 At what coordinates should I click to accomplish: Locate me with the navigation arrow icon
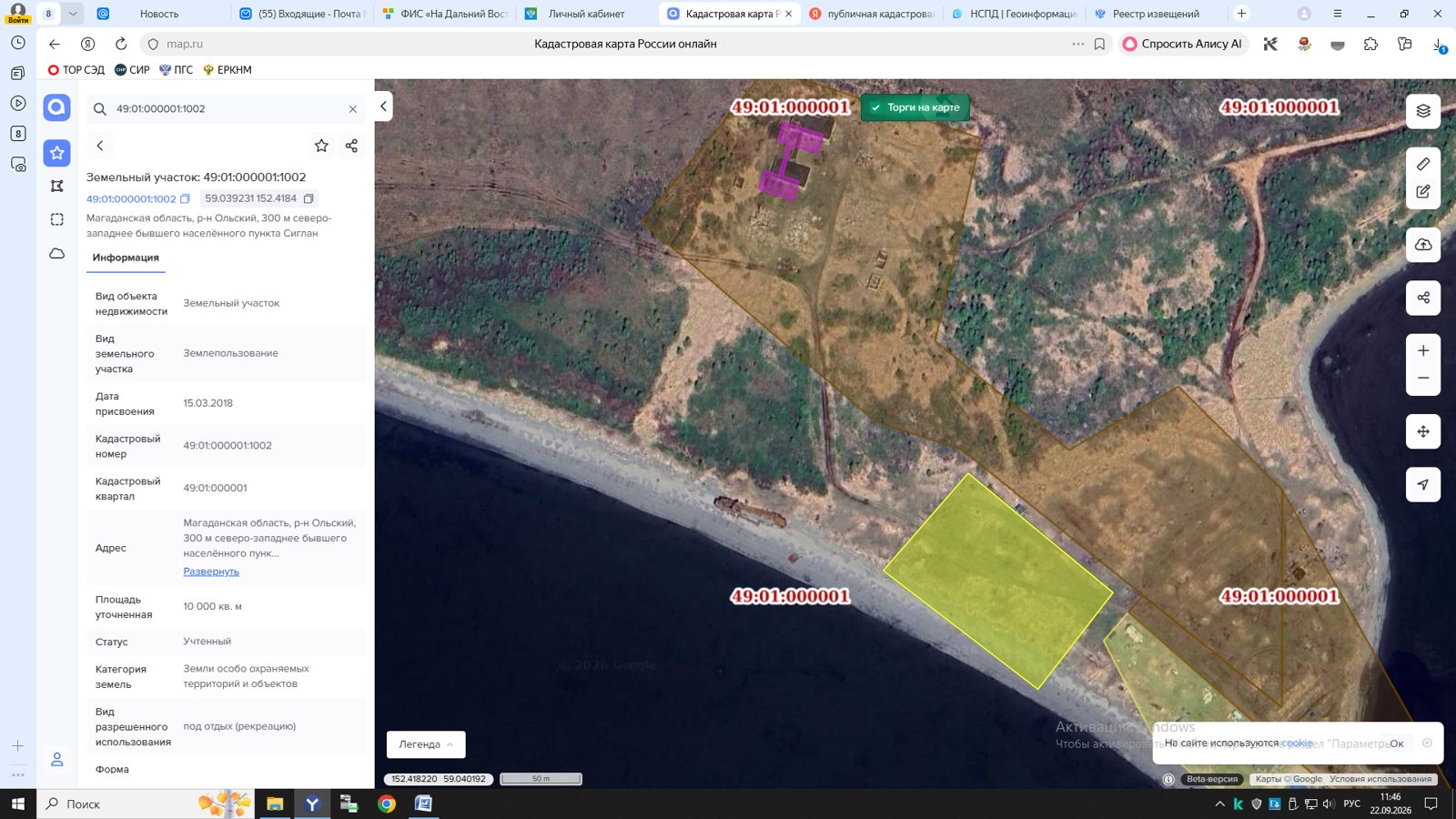click(x=1423, y=484)
